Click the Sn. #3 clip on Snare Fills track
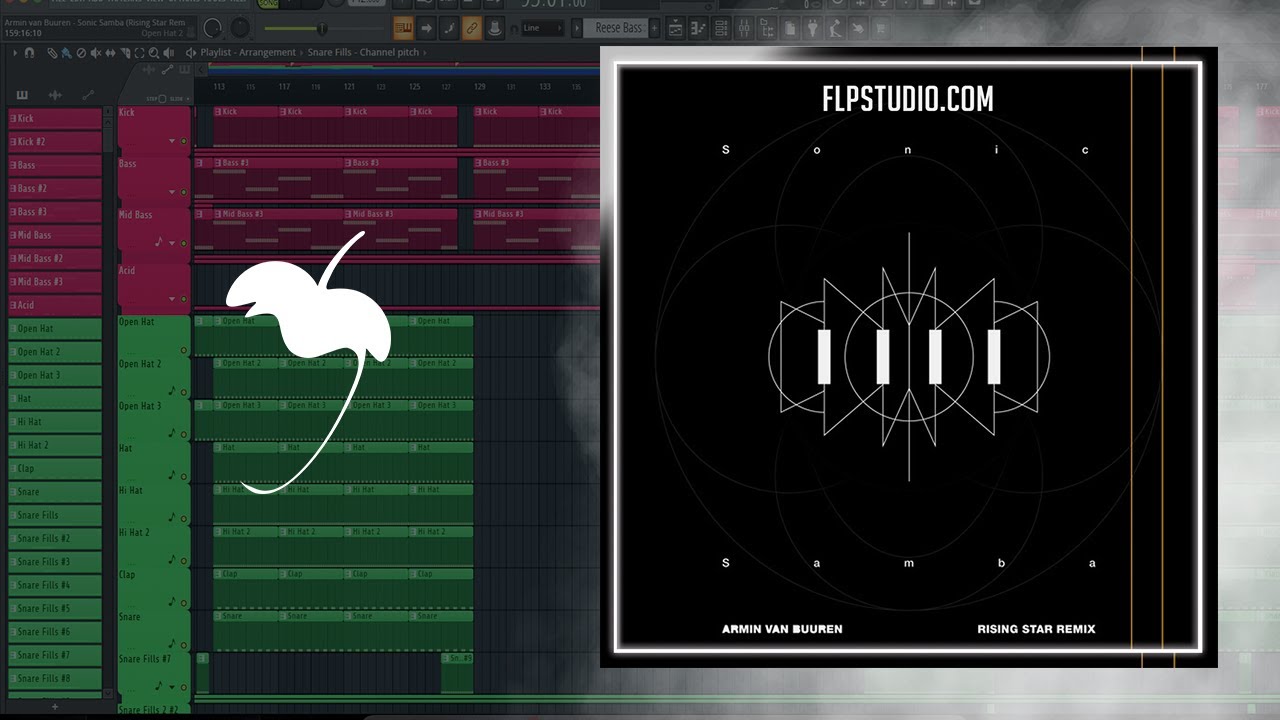Screen dimensions: 1280x720 click(457, 672)
